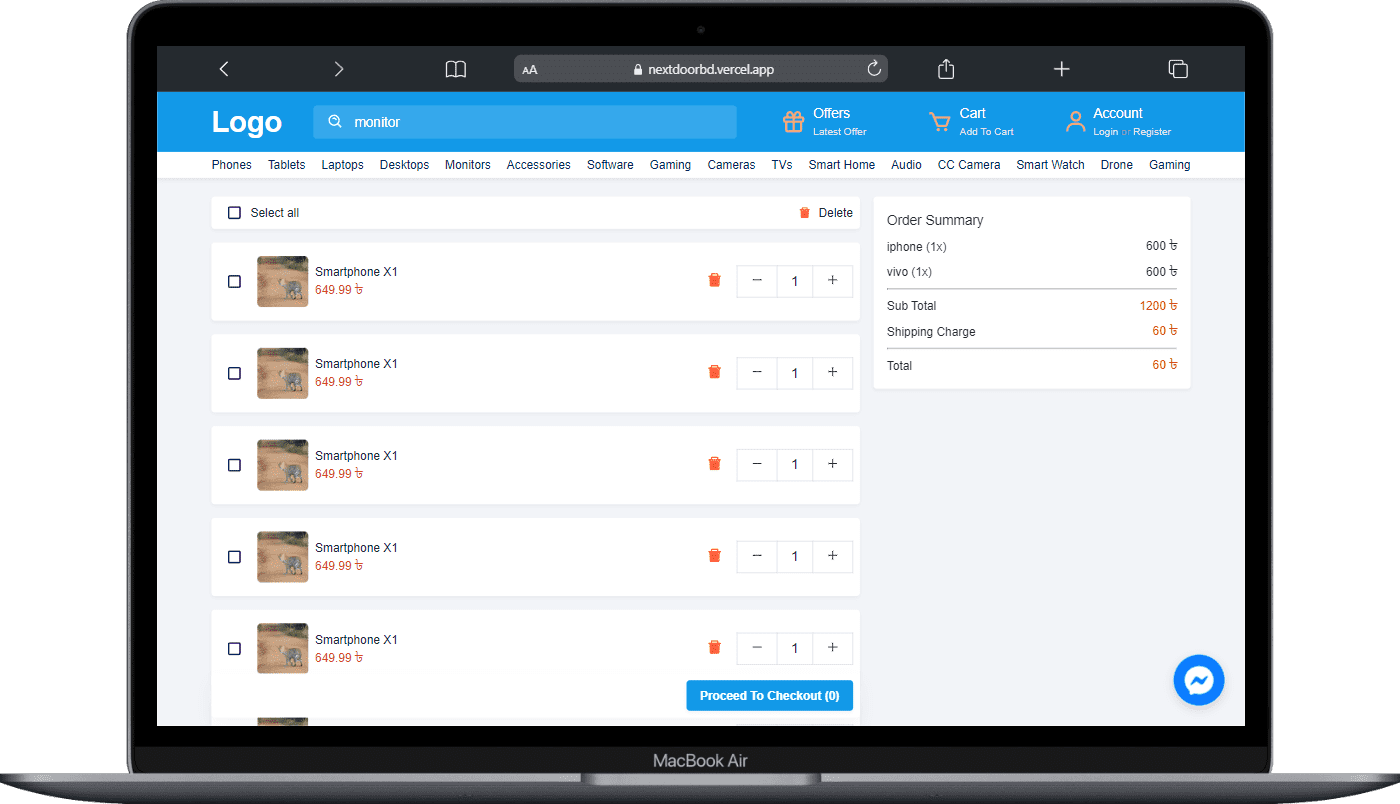Decrease quantity of second cart item
1400x804 pixels.
[x=757, y=373]
